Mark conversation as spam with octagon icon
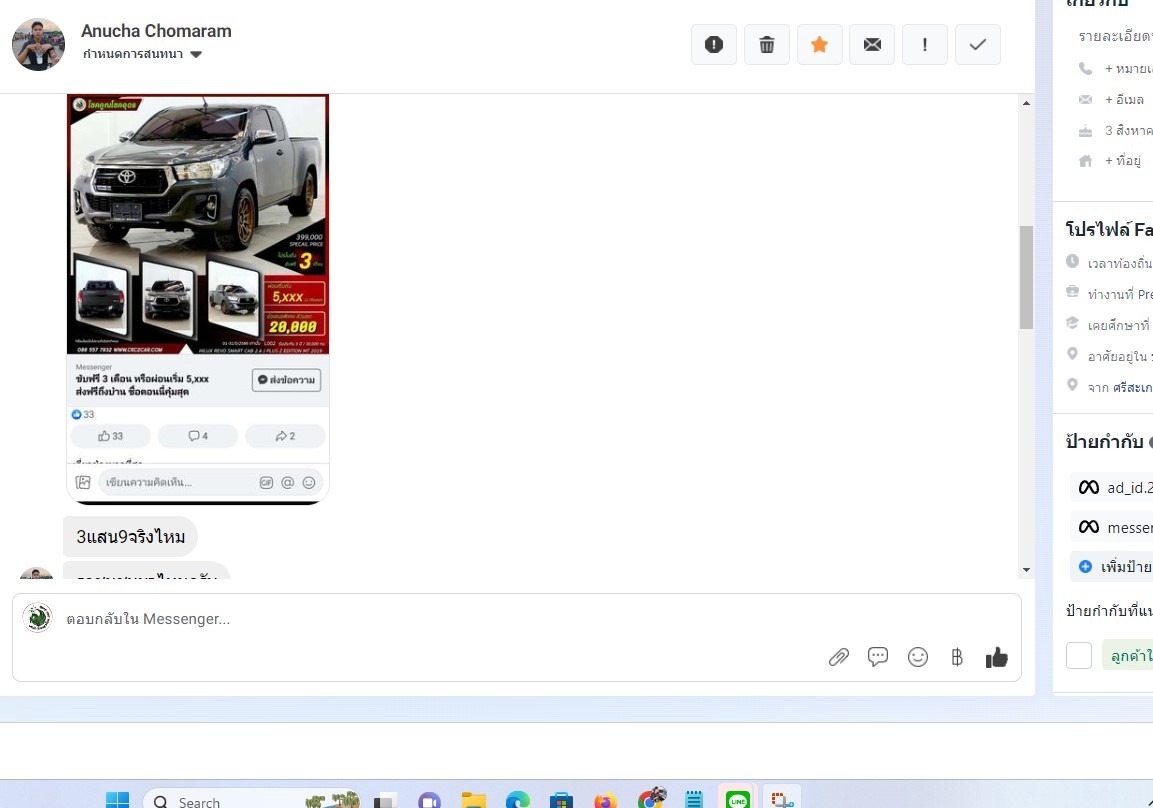Viewport: 1153px width, 808px height. point(714,45)
